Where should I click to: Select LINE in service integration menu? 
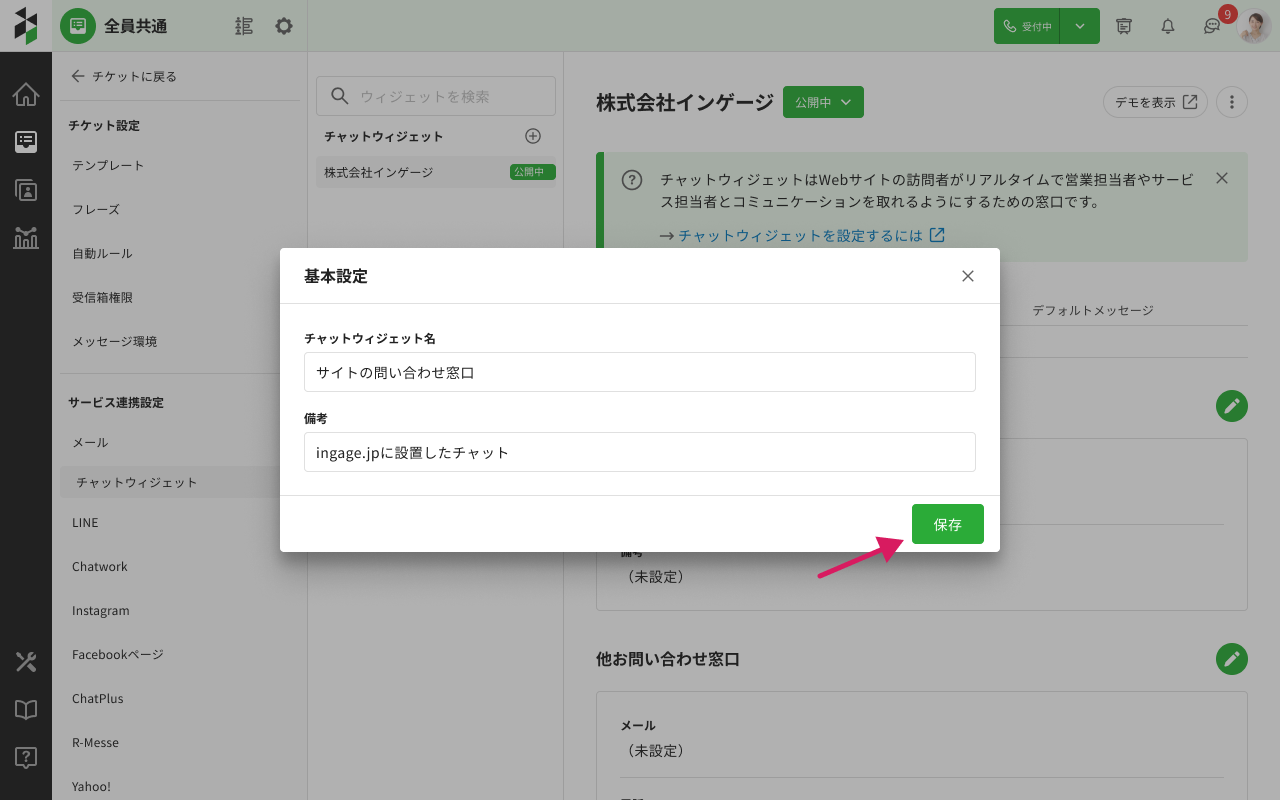coord(85,522)
